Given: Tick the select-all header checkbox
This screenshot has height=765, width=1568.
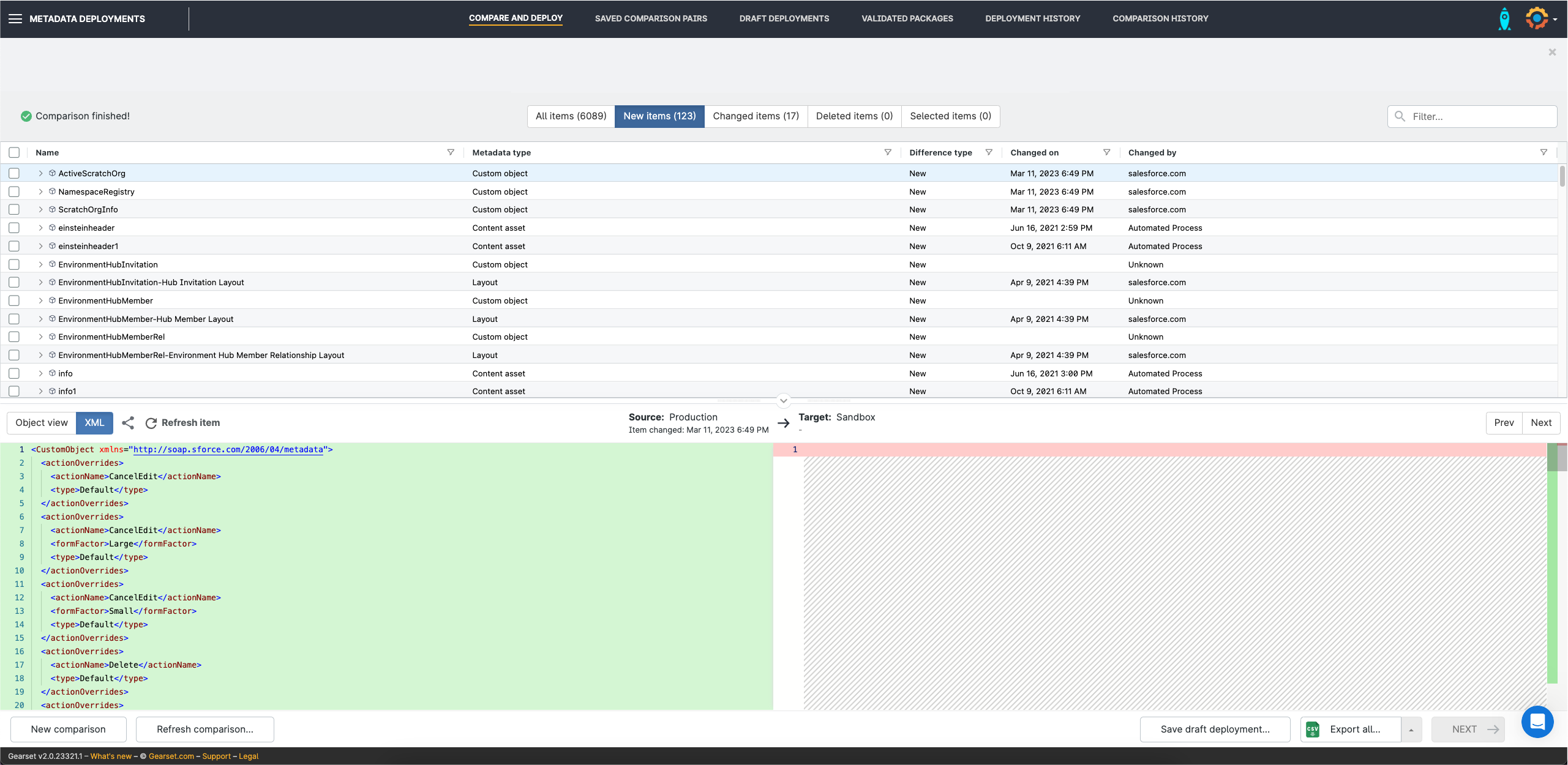Looking at the screenshot, I should (x=14, y=152).
